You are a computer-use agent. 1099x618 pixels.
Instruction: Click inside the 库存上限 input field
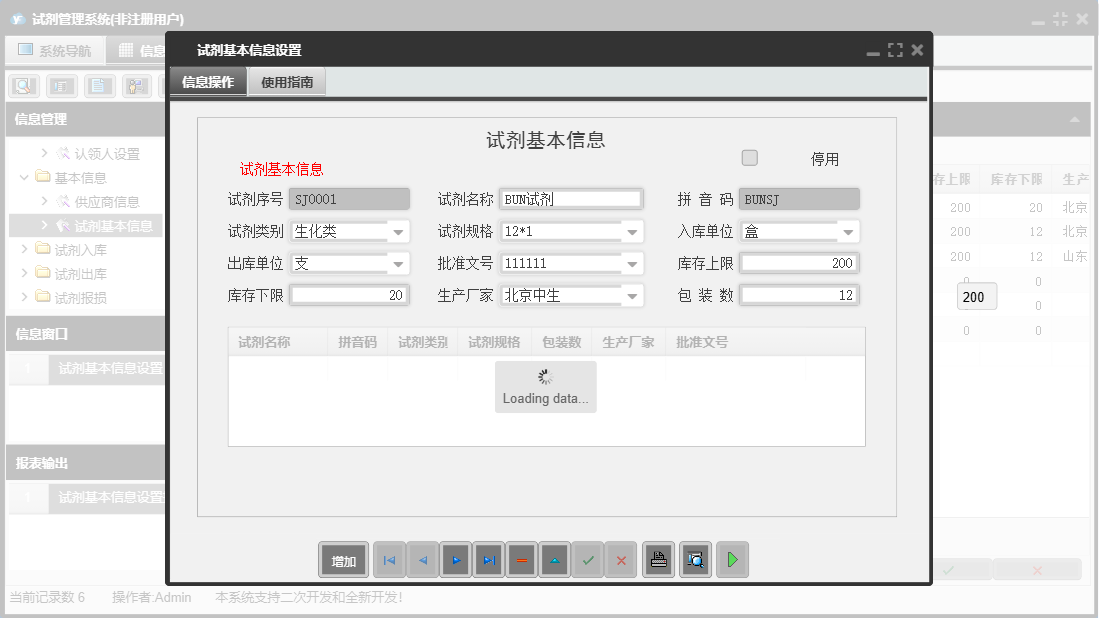800,263
